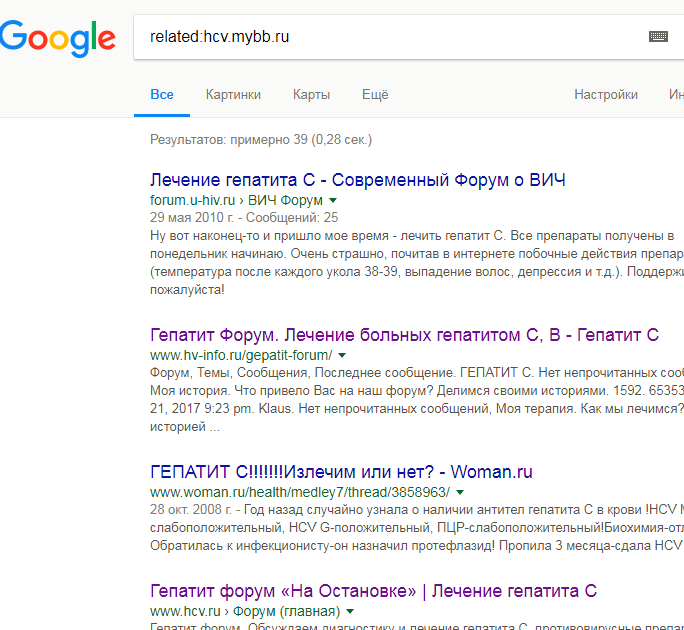Open result 'Лечение гепатита С - Современный Форум о ВИЧ'

pyautogui.click(x=358, y=180)
